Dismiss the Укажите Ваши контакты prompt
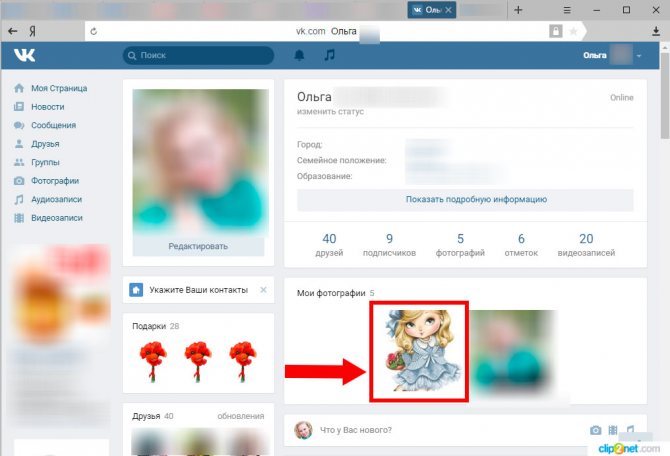This screenshot has height=456, width=670. (x=263, y=290)
